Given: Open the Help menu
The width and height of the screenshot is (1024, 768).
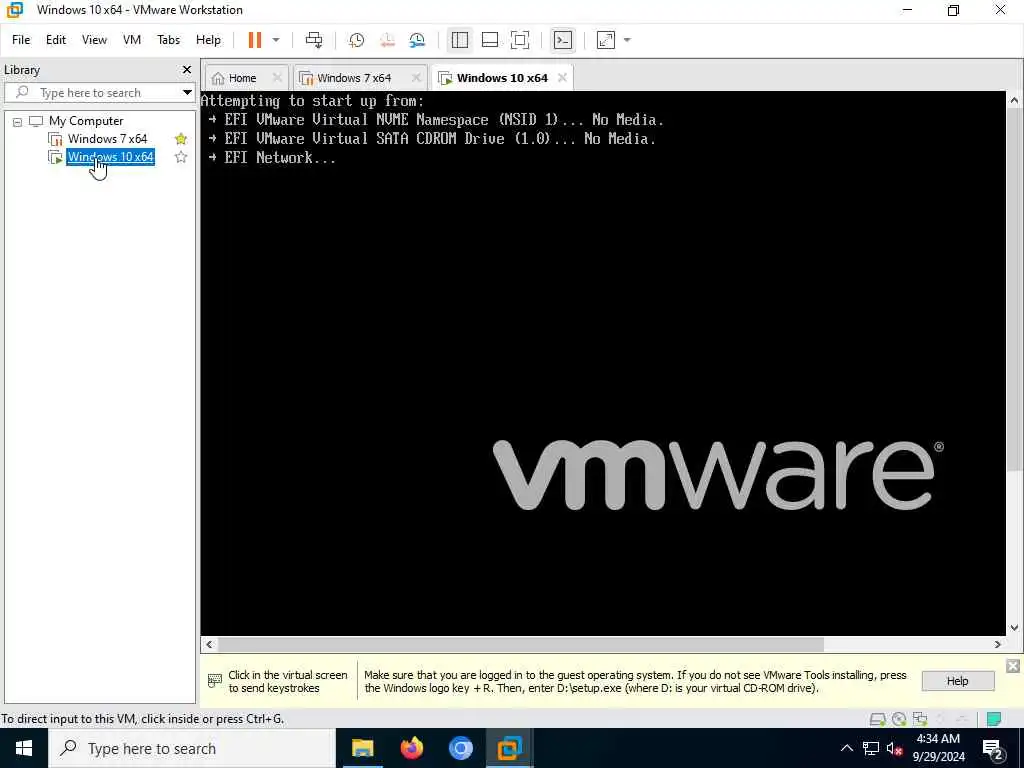Looking at the screenshot, I should pos(208,40).
